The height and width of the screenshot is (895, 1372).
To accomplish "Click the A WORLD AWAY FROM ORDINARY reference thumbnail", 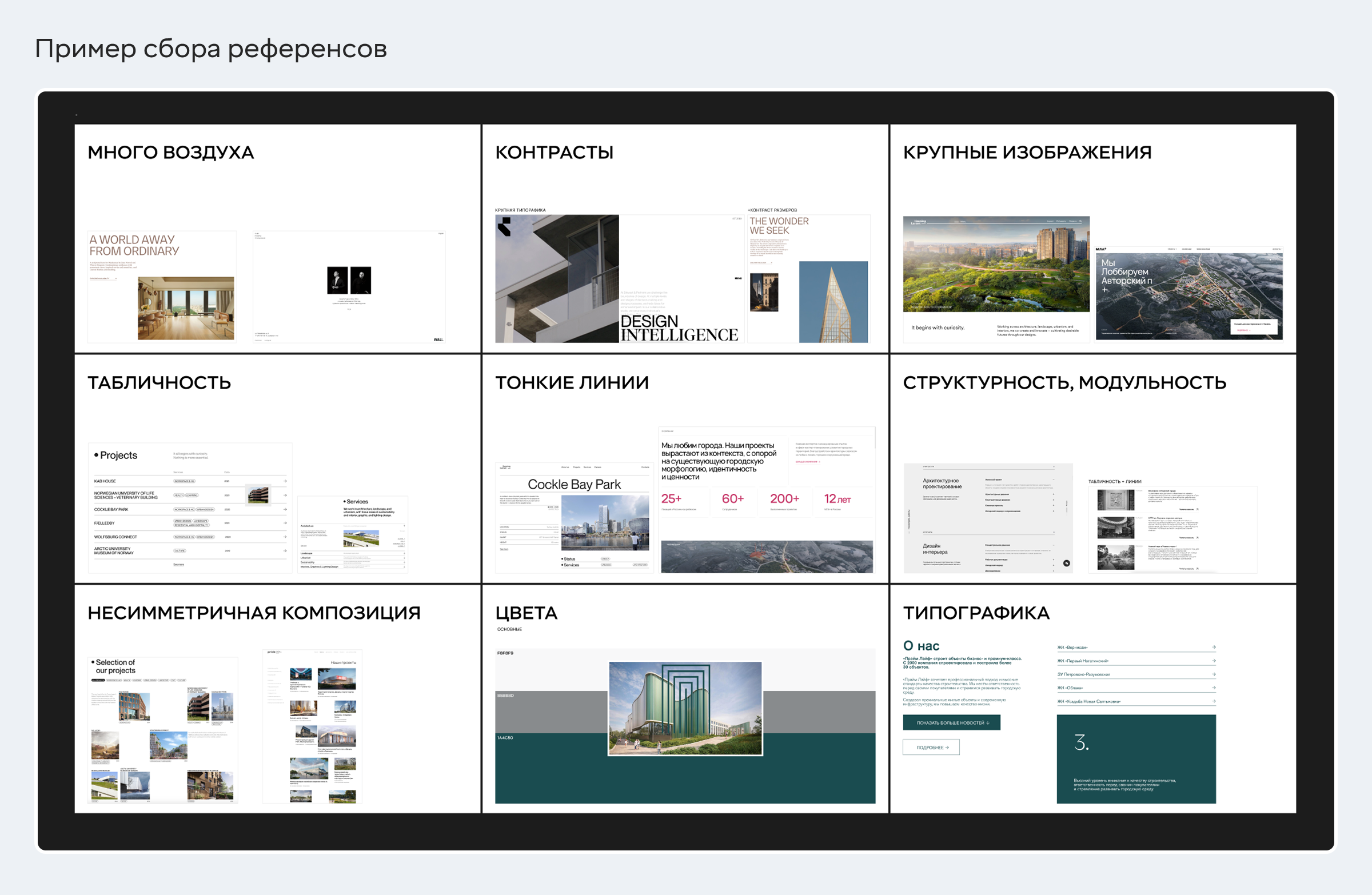I will click(161, 286).
